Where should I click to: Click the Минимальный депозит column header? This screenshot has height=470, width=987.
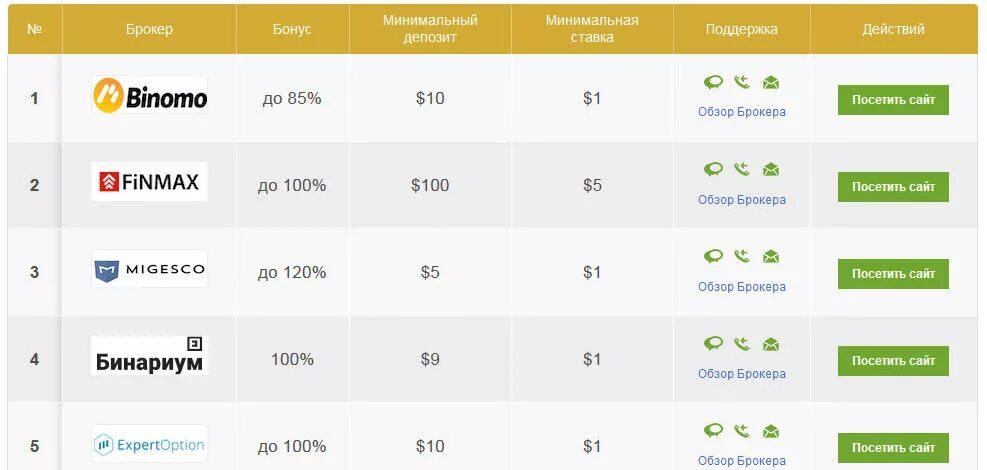pyautogui.click(x=430, y=29)
